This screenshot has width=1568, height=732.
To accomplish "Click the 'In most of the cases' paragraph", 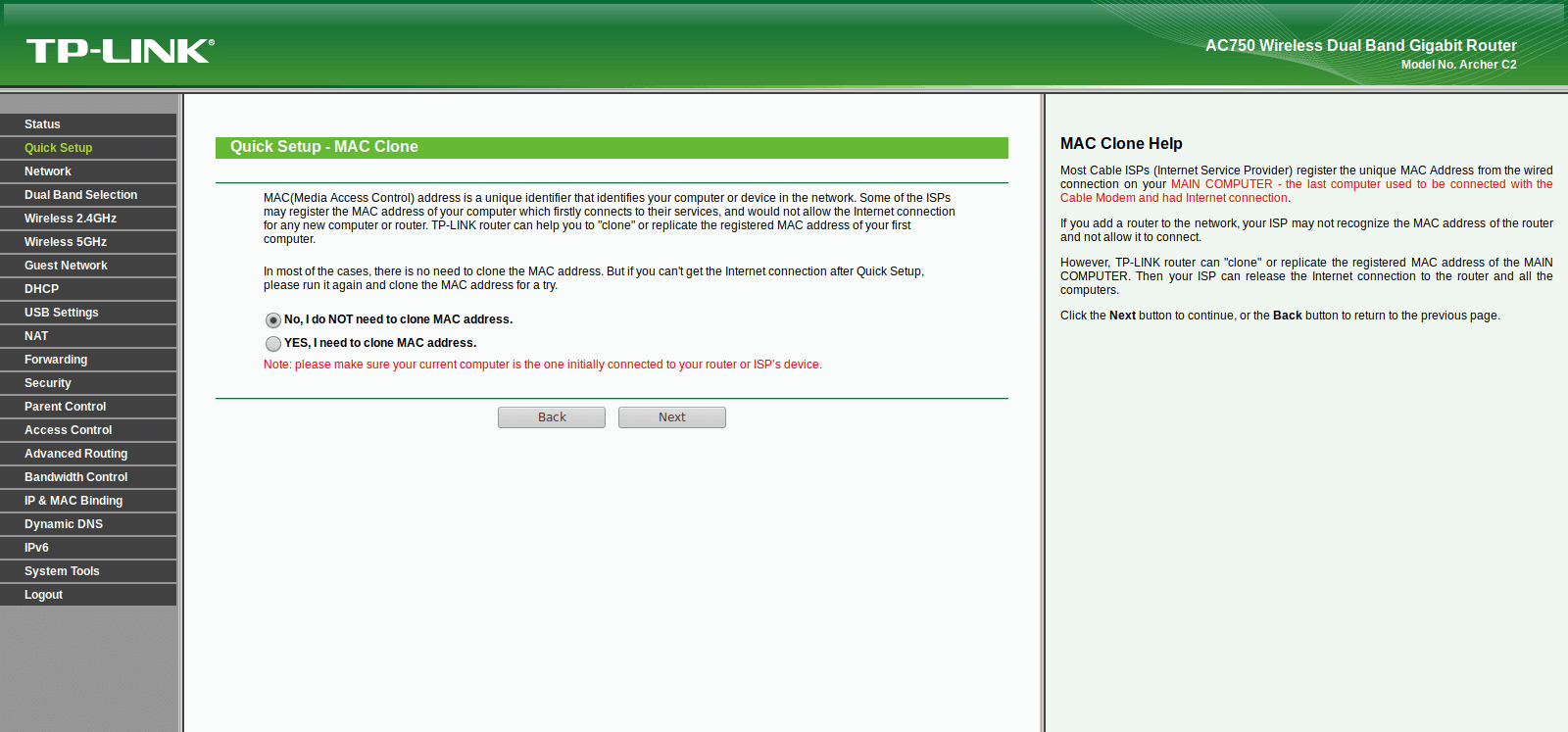I will pyautogui.click(x=594, y=278).
